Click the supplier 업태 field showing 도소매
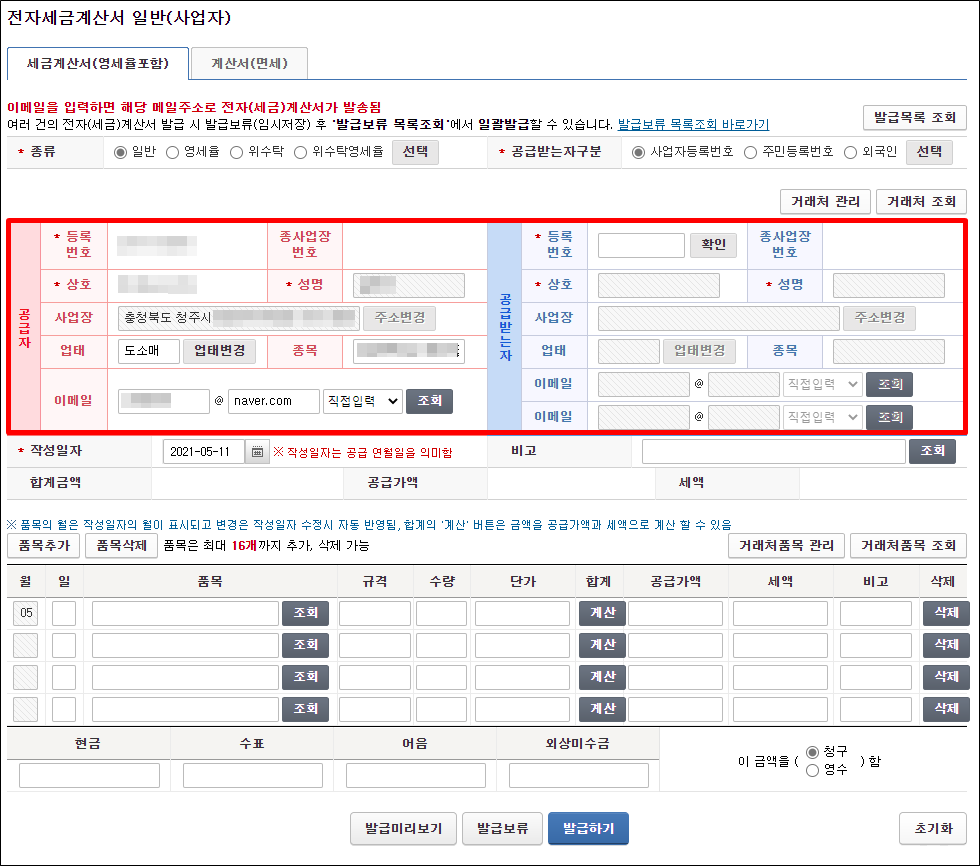 (149, 351)
